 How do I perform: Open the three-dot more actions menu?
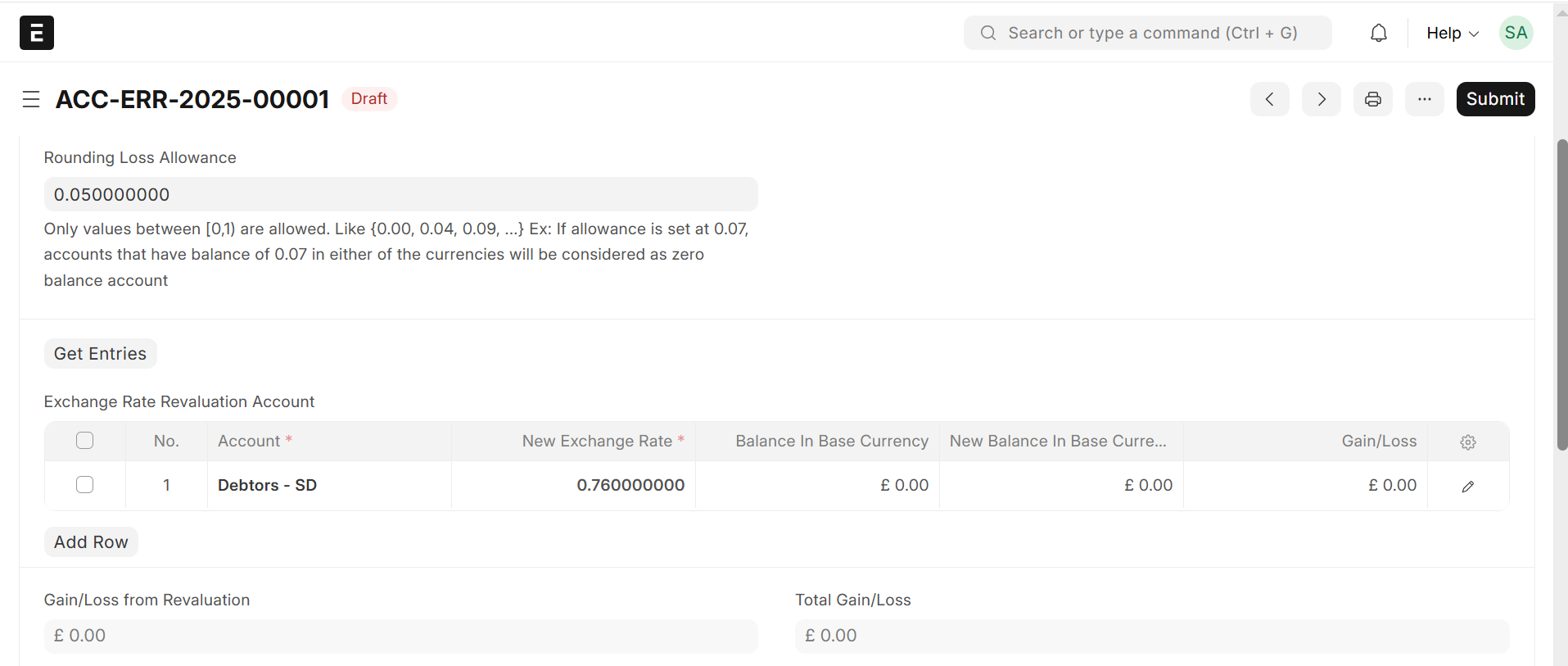[1424, 99]
